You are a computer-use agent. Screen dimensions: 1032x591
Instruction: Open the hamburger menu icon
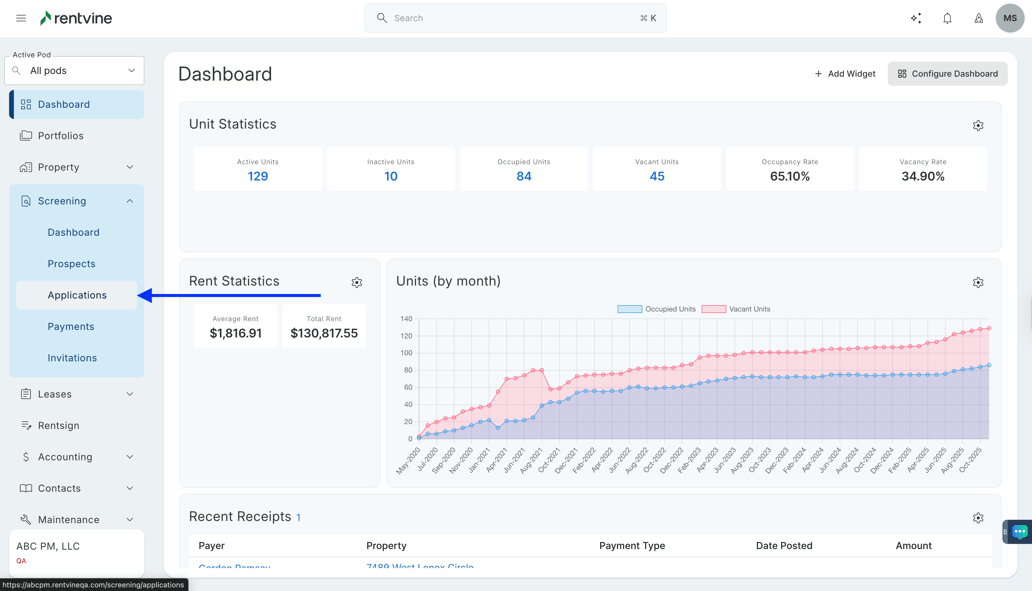(x=21, y=18)
